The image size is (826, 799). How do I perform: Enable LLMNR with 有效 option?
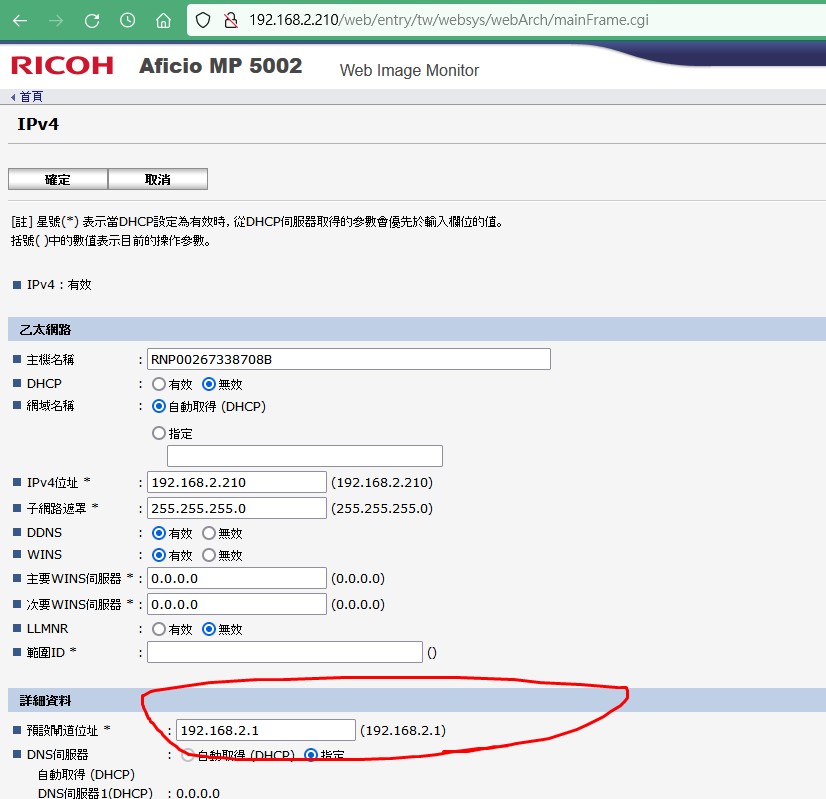click(159, 629)
